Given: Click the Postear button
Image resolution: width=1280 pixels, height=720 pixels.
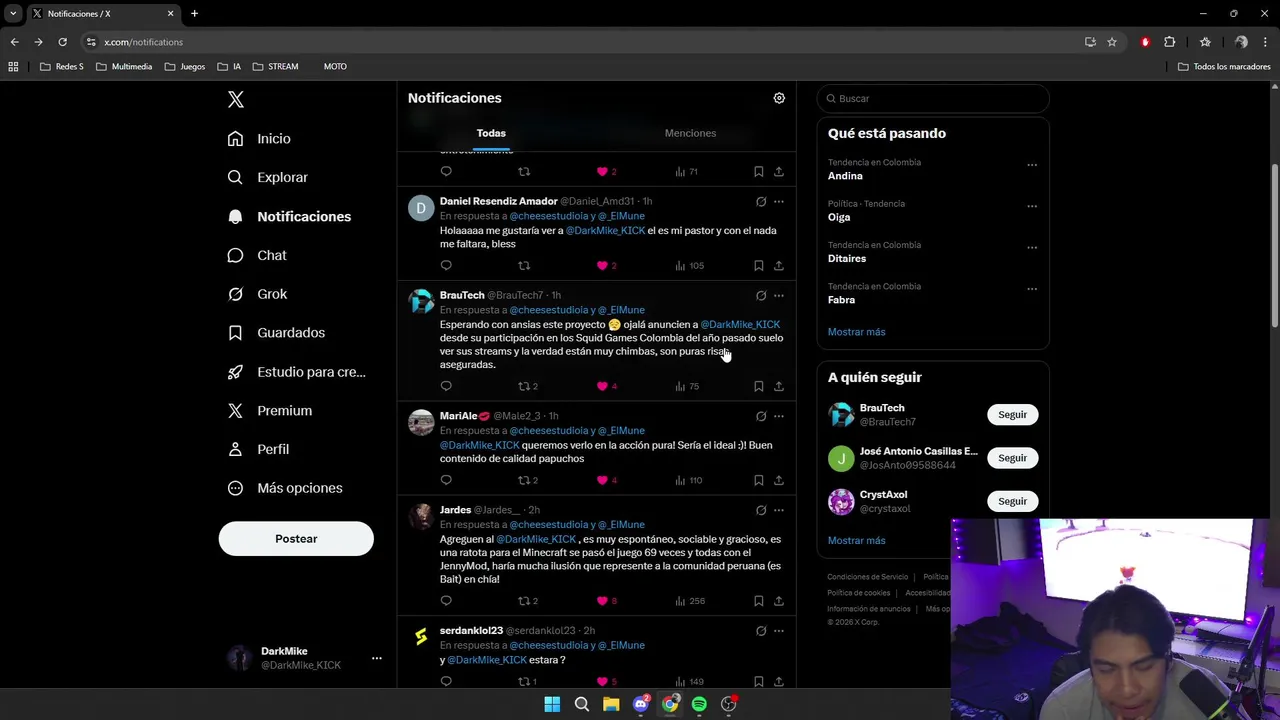Looking at the screenshot, I should pyautogui.click(x=296, y=539).
